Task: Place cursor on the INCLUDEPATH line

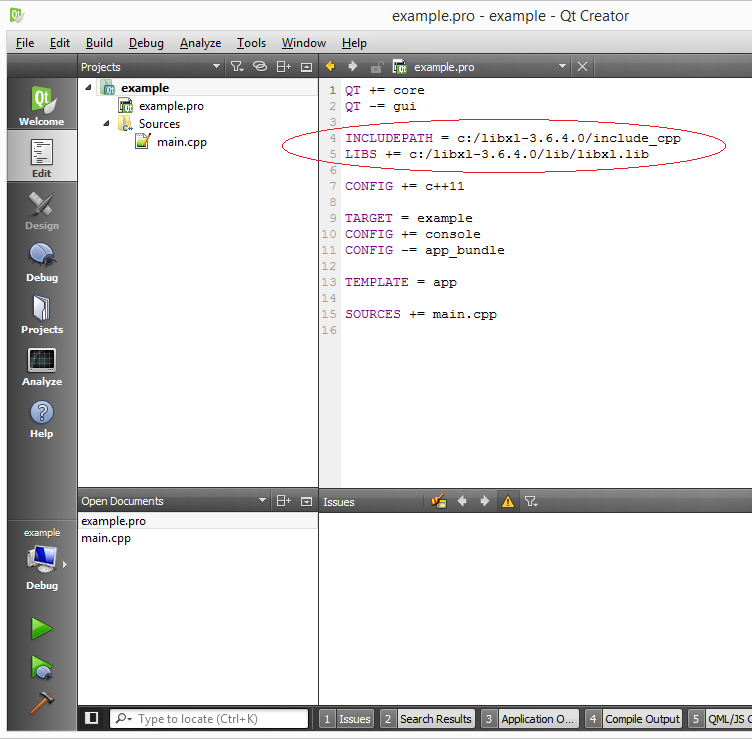Action: 513,138
